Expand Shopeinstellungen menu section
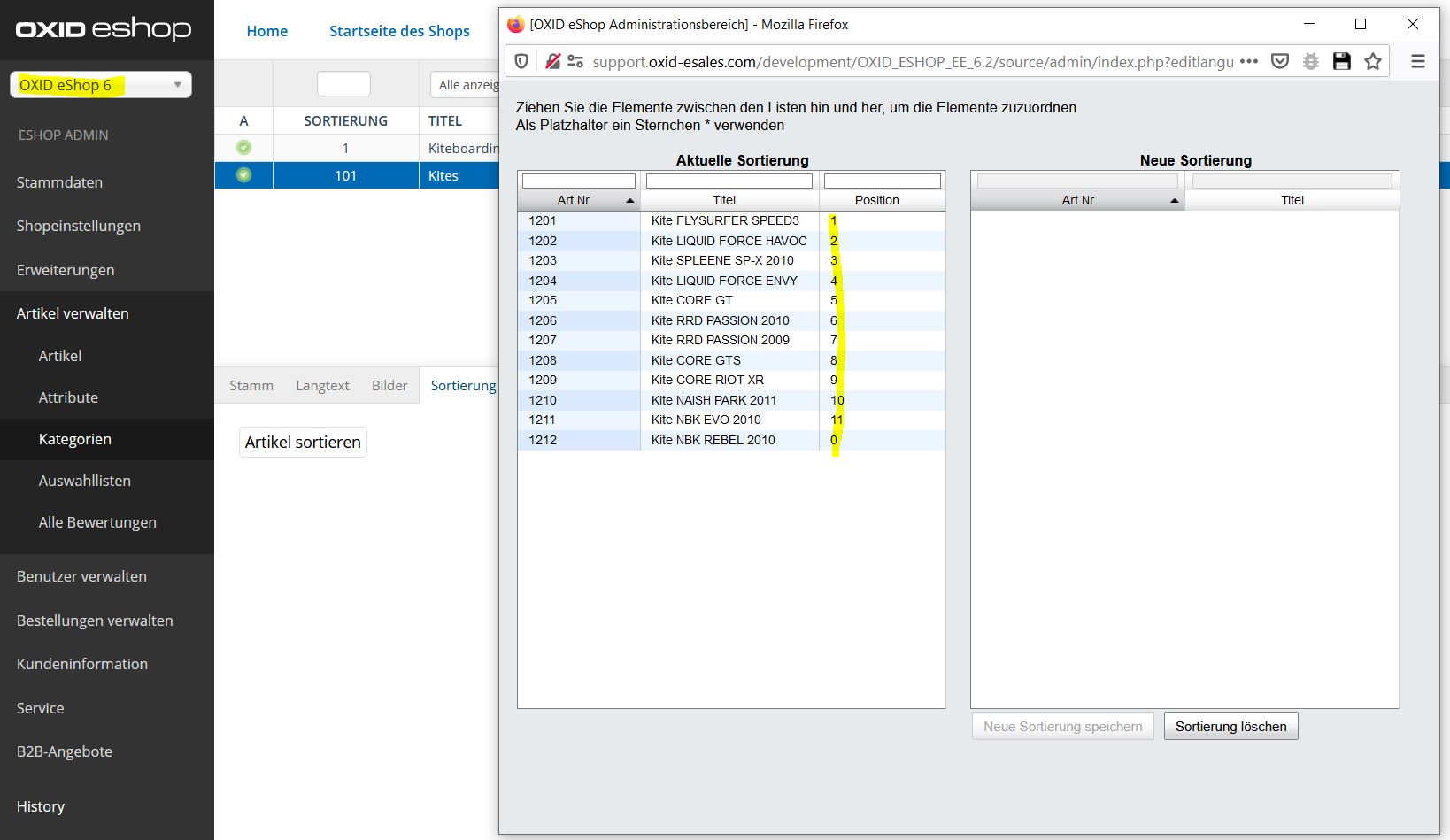1450x840 pixels. click(x=79, y=226)
